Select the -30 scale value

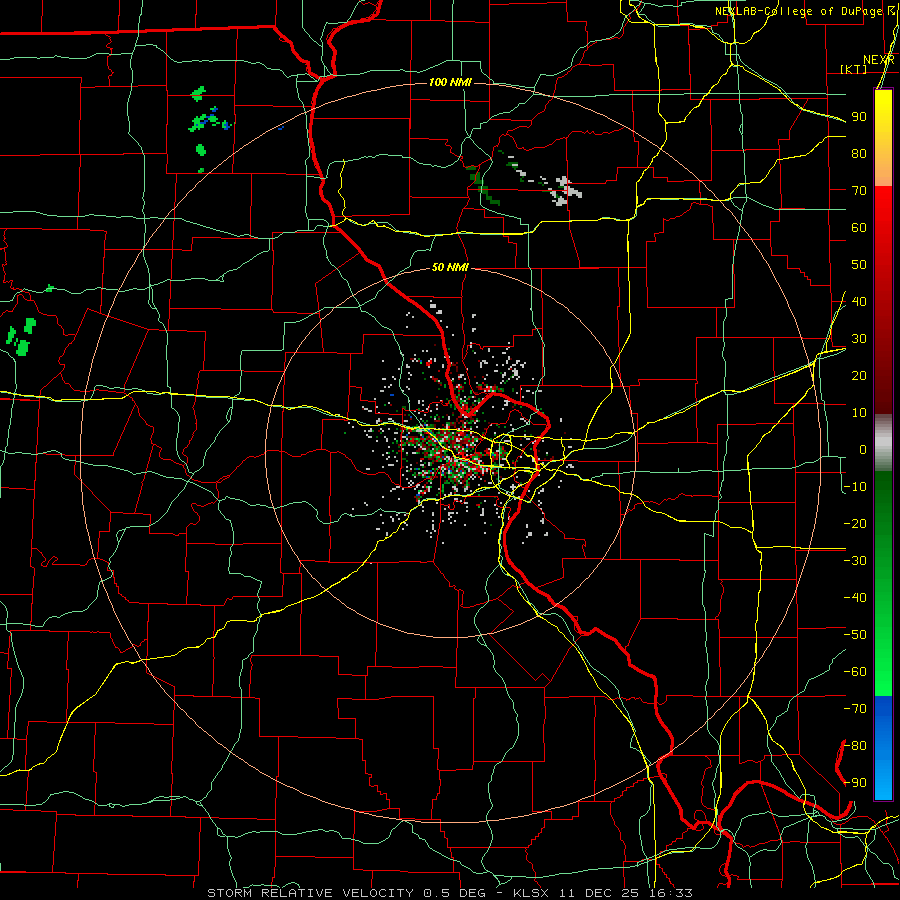855,561
